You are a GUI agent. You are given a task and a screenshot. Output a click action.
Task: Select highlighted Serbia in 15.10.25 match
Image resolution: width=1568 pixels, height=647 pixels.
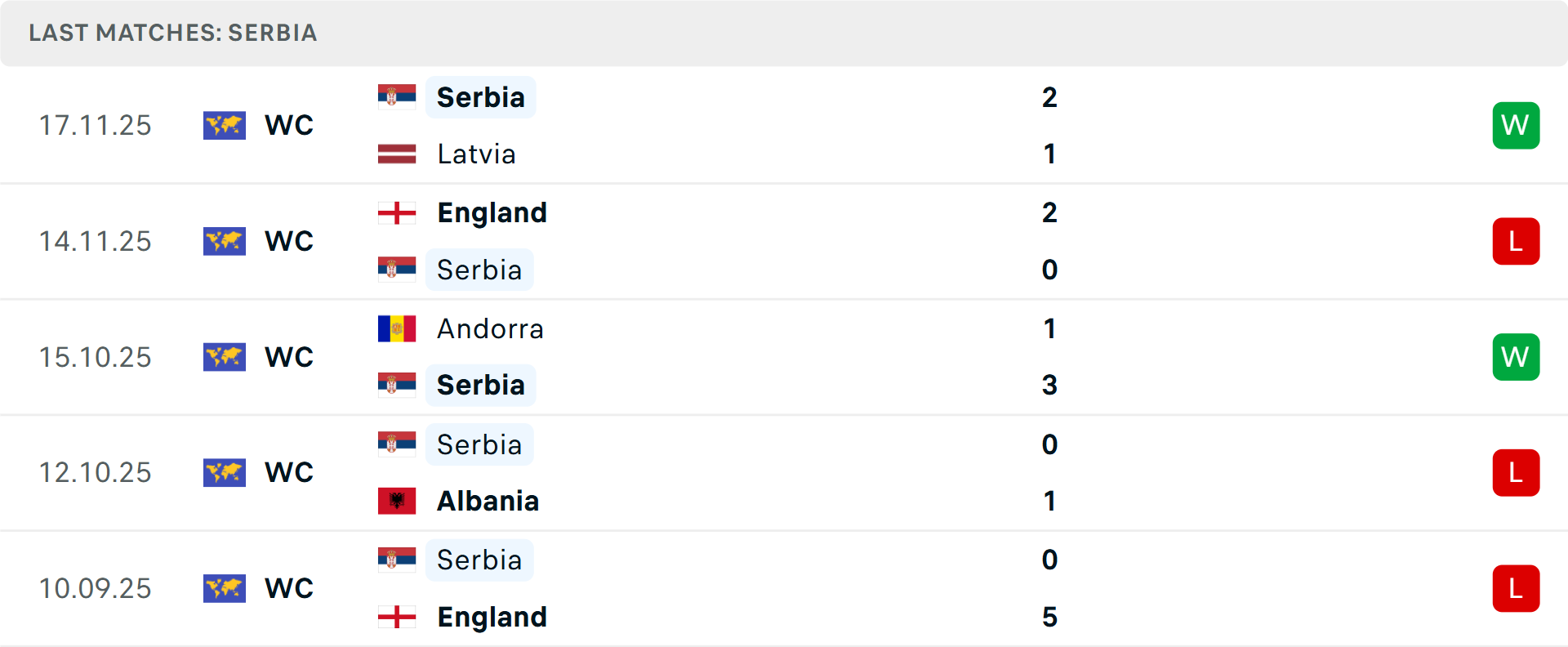coord(480,385)
